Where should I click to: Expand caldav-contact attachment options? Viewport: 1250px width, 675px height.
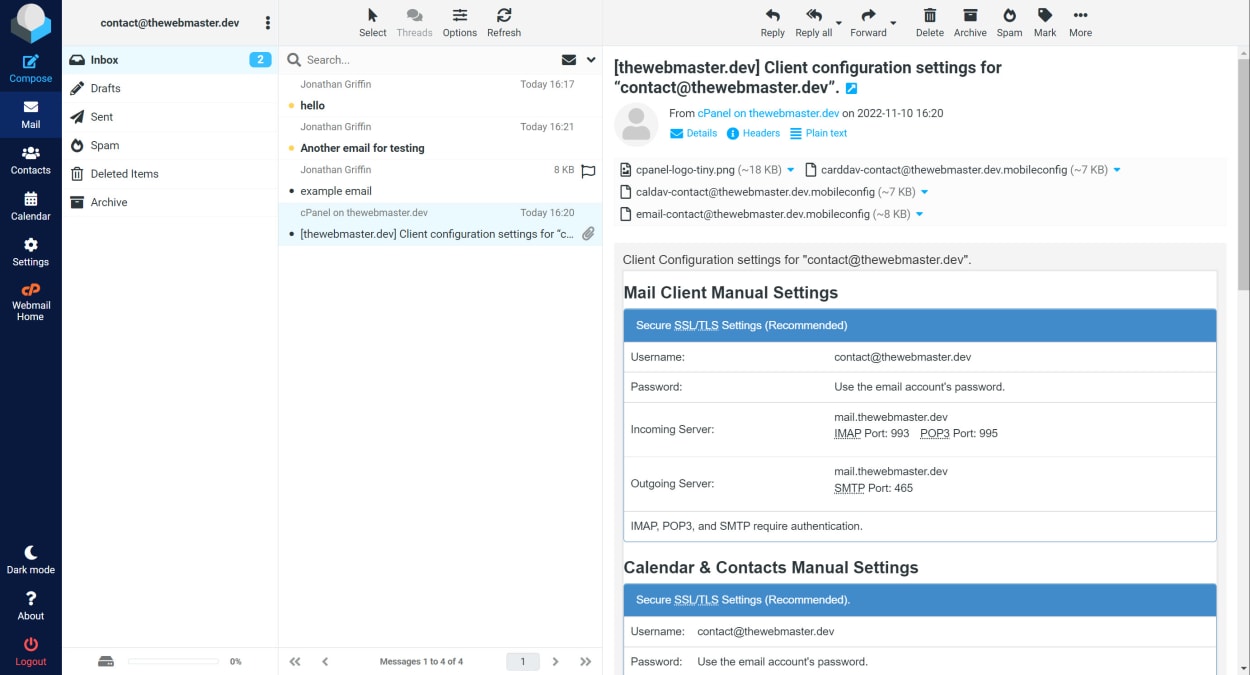(x=924, y=192)
